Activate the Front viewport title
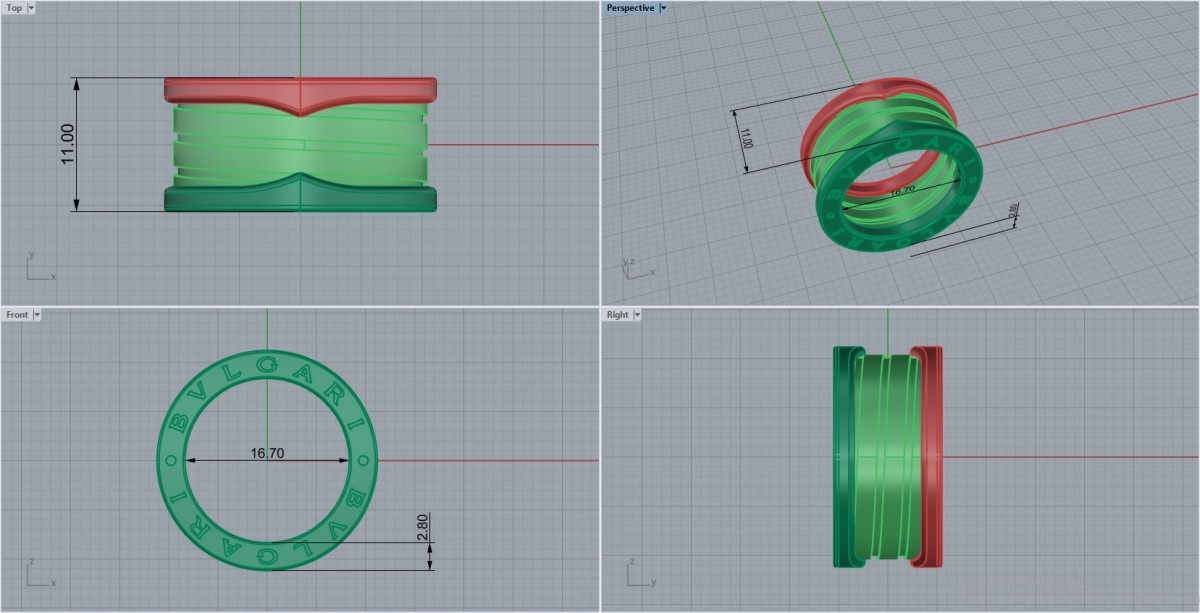 (17, 315)
